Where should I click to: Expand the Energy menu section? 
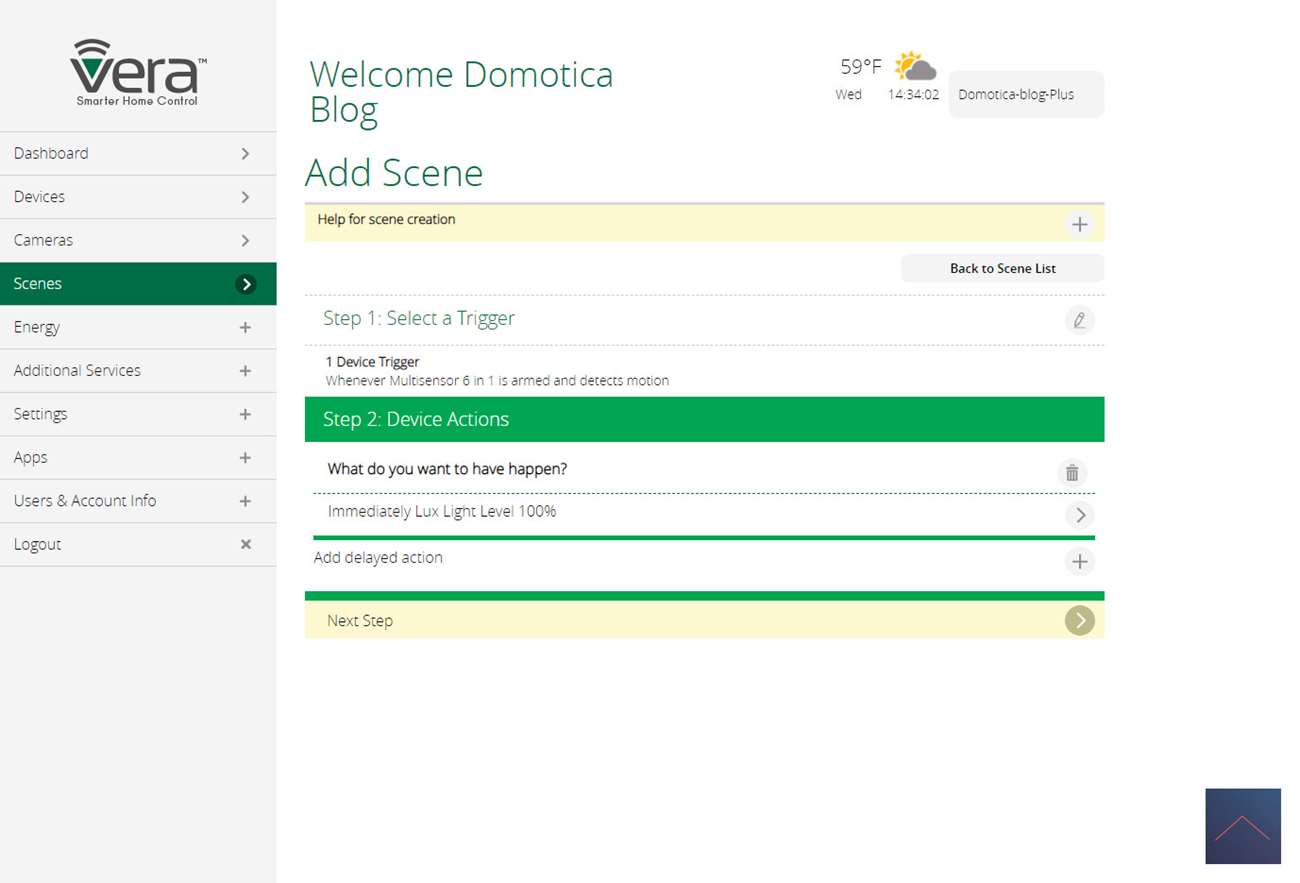245,328
